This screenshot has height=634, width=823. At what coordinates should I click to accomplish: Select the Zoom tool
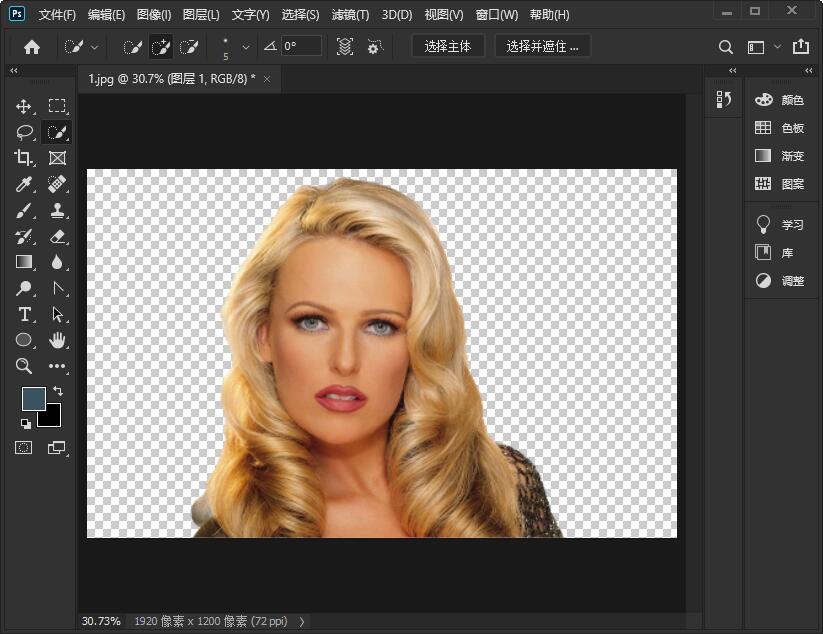[x=23, y=365]
